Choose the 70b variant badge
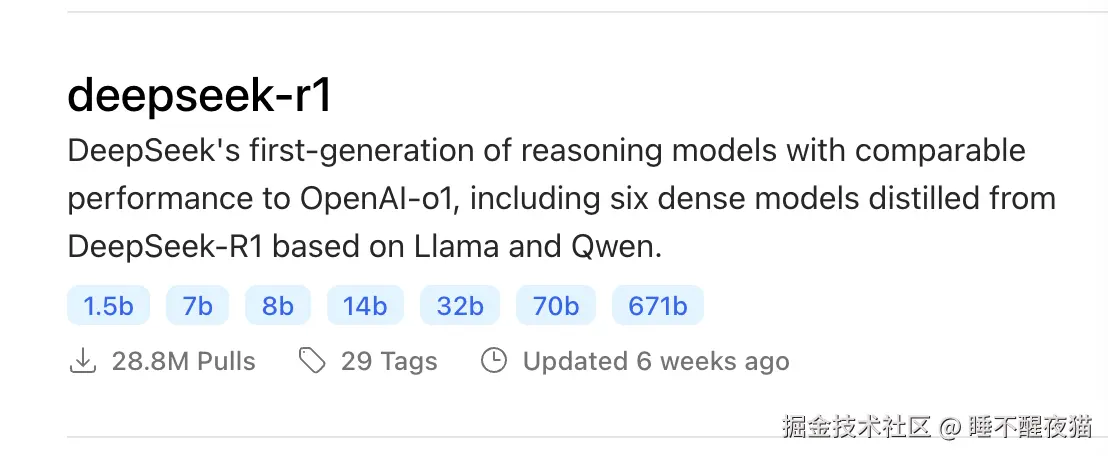1108x456 pixels. click(555, 306)
